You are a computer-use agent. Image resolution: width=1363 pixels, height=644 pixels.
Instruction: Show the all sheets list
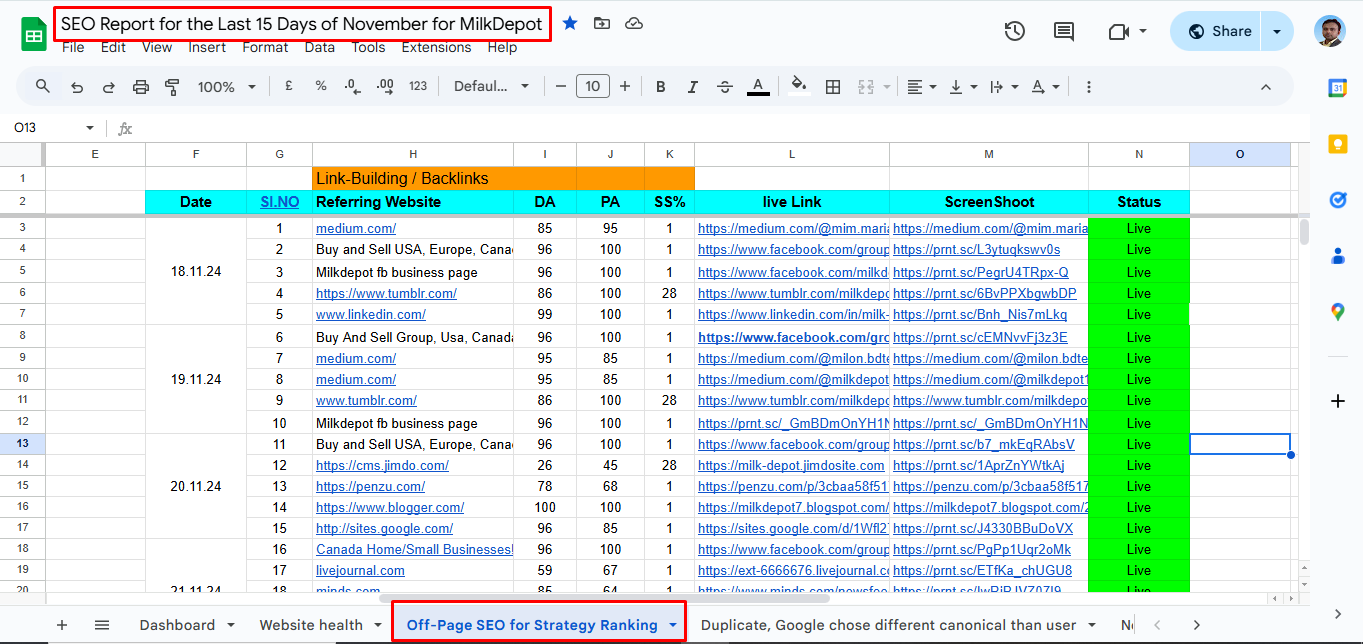[x=102, y=625]
